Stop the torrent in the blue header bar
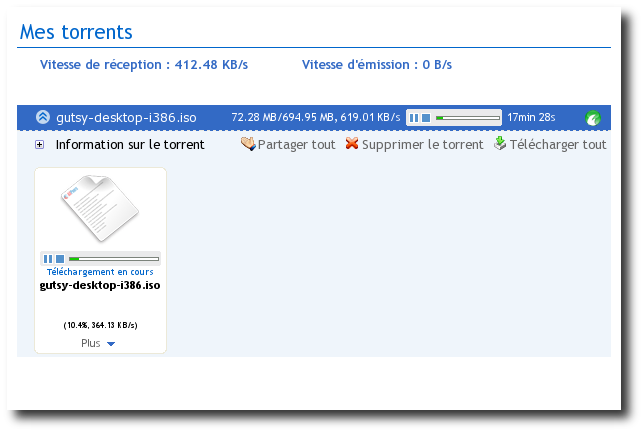The image size is (644, 433). point(426,118)
